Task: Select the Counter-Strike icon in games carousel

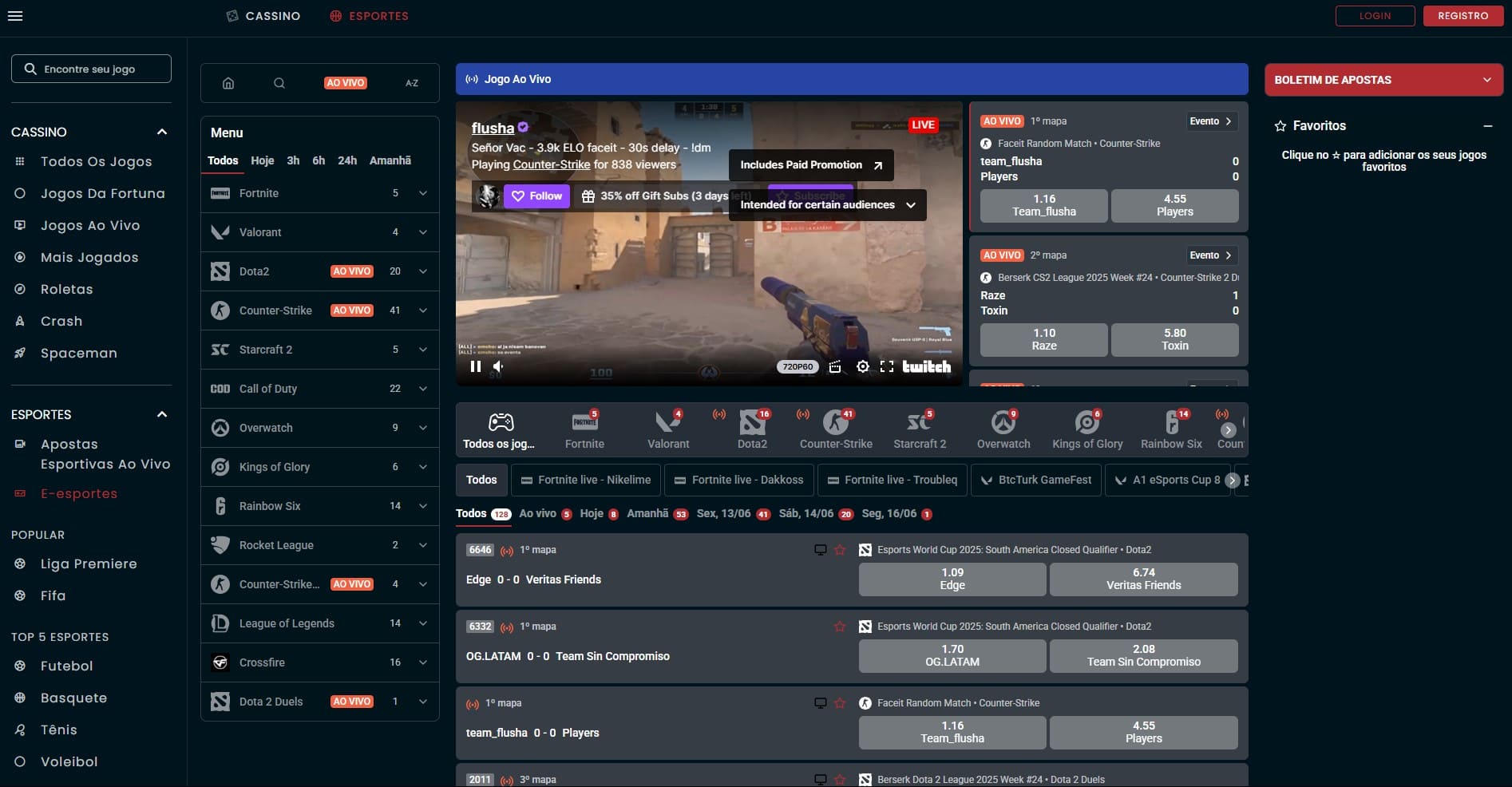Action: pyautogui.click(x=836, y=422)
